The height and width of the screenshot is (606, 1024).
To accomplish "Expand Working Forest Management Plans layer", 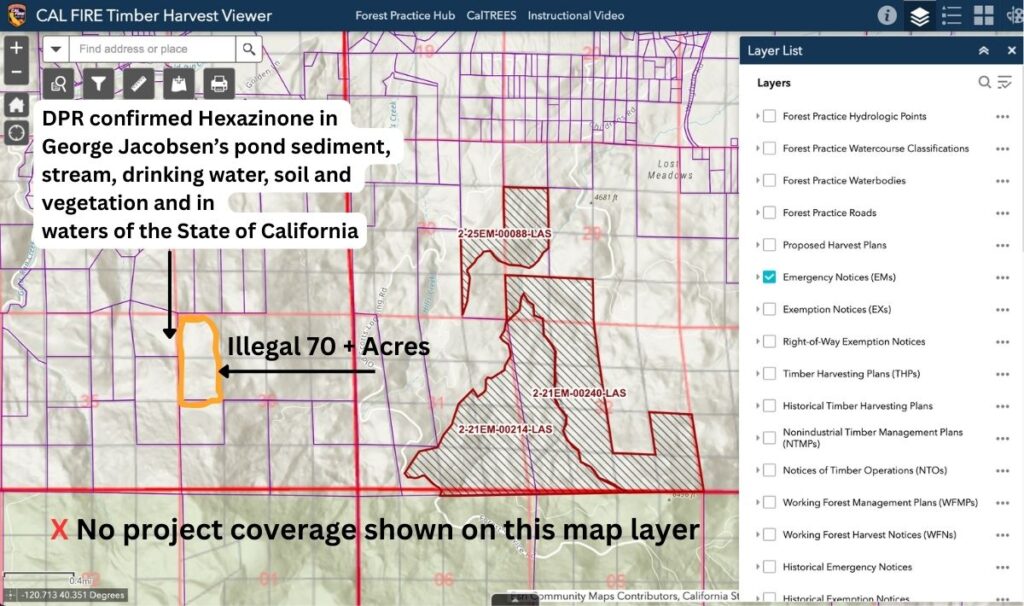I will tap(757, 502).
